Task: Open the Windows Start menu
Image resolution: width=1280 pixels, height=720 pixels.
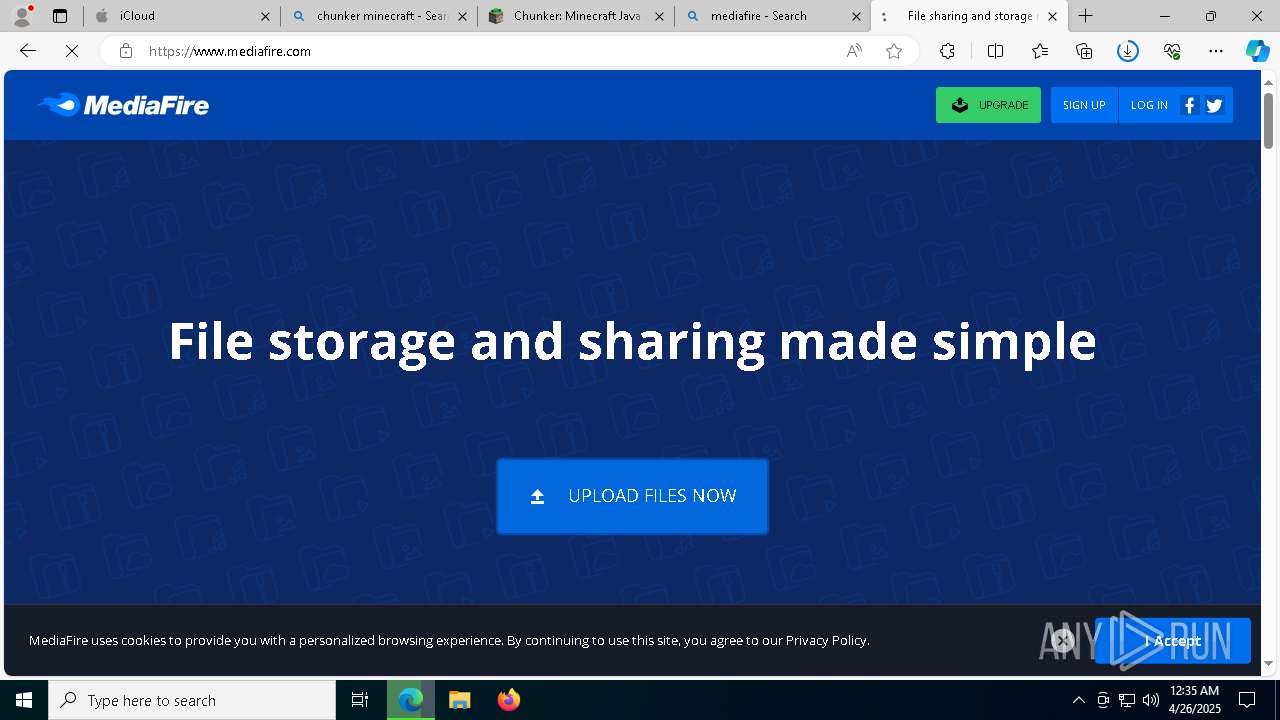Action: point(24,700)
